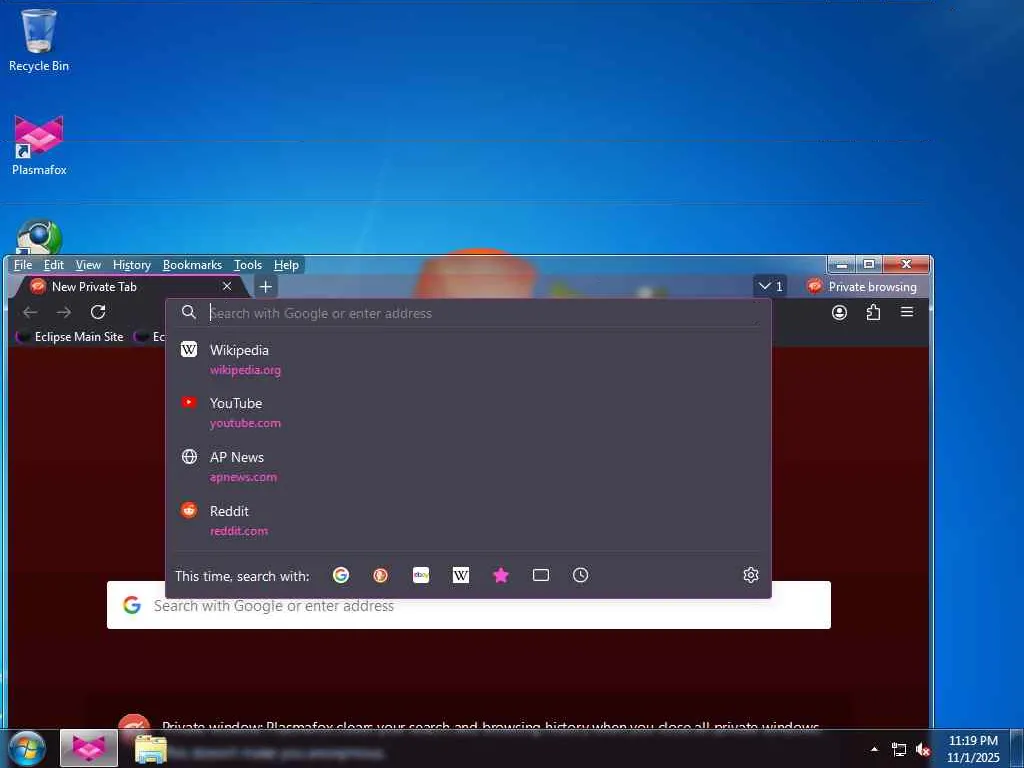
Task: Show hidden tray icons arrow
Action: (x=874, y=750)
